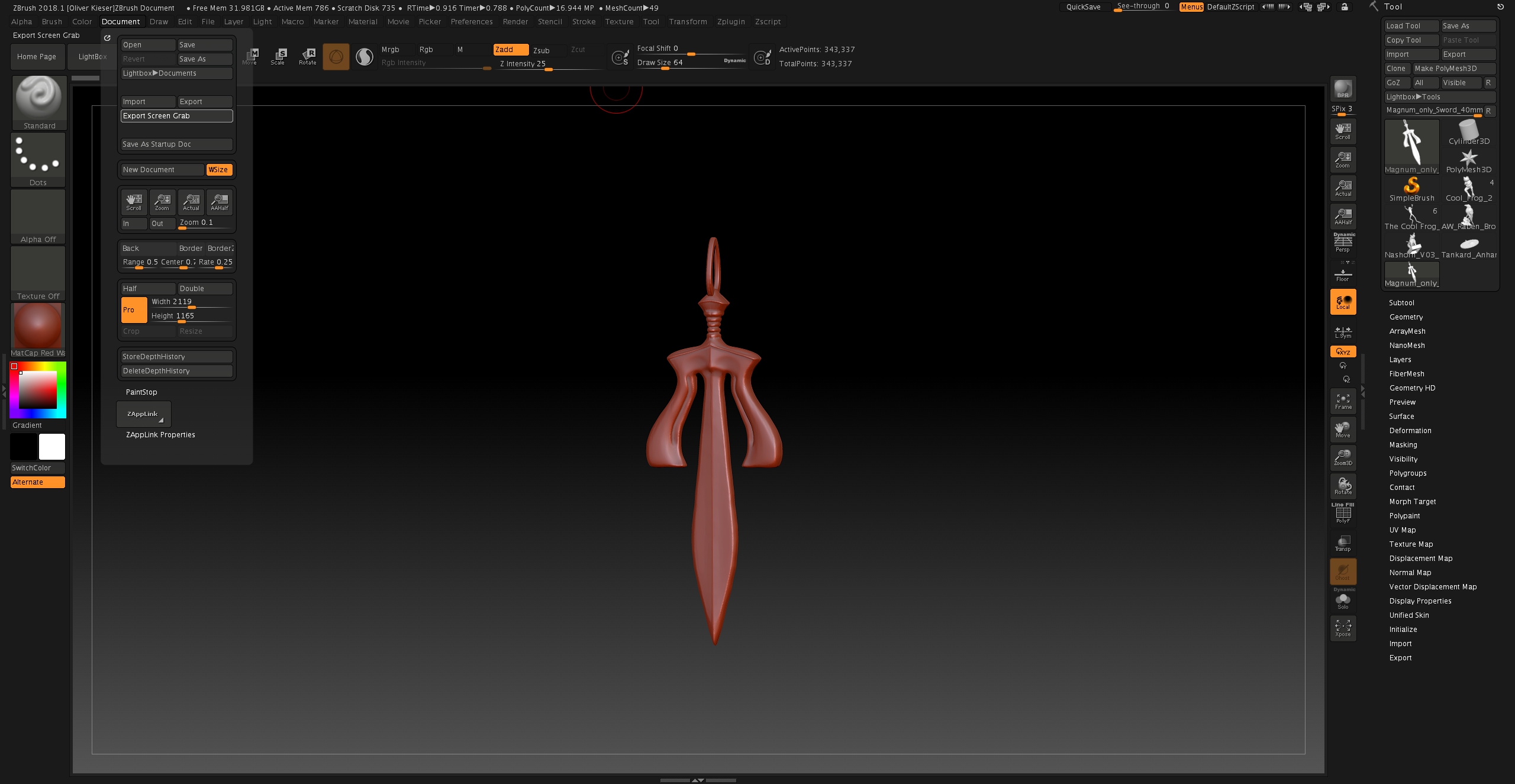Click the BPR render icon
The width and height of the screenshot is (1515, 784).
pos(1343,89)
